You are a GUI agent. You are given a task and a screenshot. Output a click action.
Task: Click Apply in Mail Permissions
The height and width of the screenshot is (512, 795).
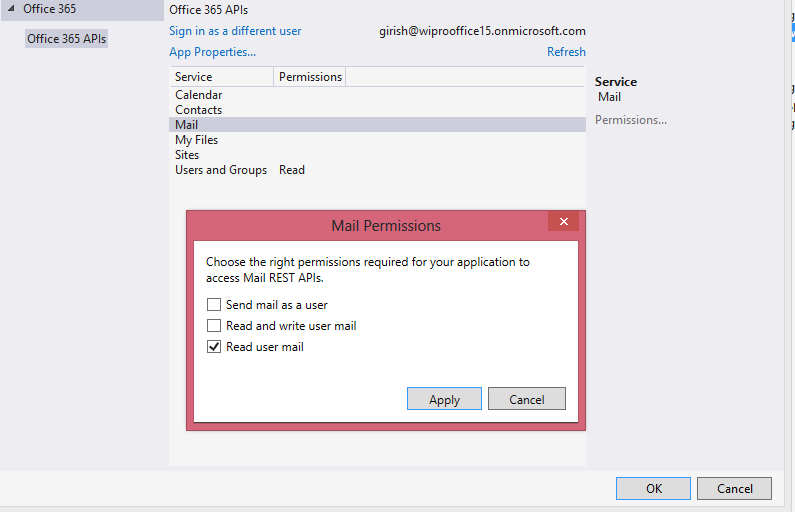444,399
